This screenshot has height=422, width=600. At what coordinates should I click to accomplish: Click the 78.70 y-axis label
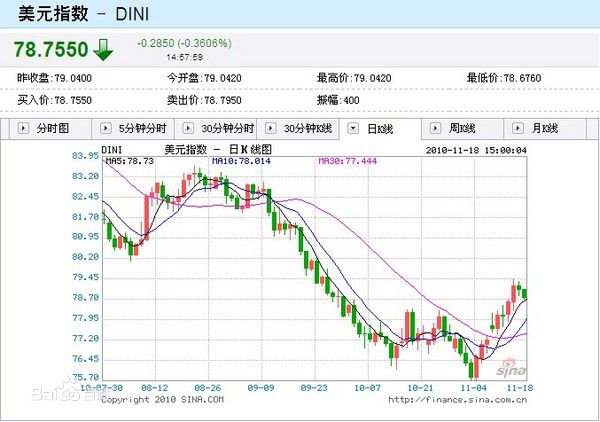tap(85, 298)
